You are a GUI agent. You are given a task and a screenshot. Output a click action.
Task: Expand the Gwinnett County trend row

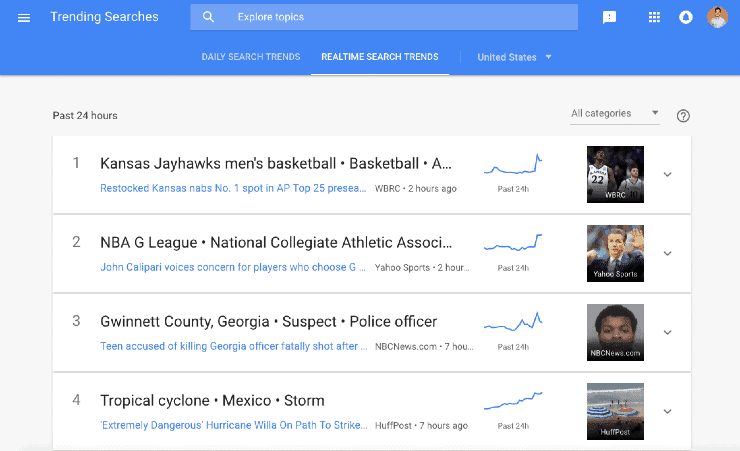[x=668, y=332]
